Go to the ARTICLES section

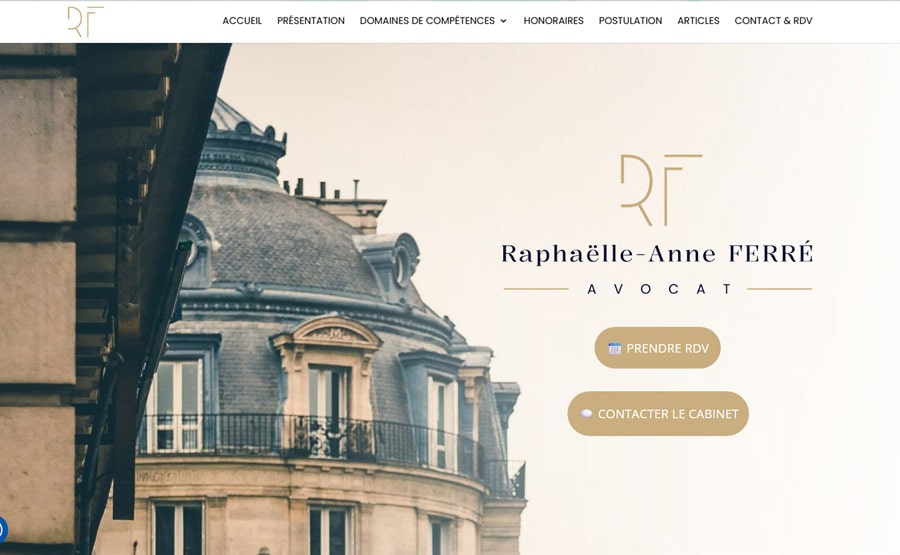(x=698, y=21)
